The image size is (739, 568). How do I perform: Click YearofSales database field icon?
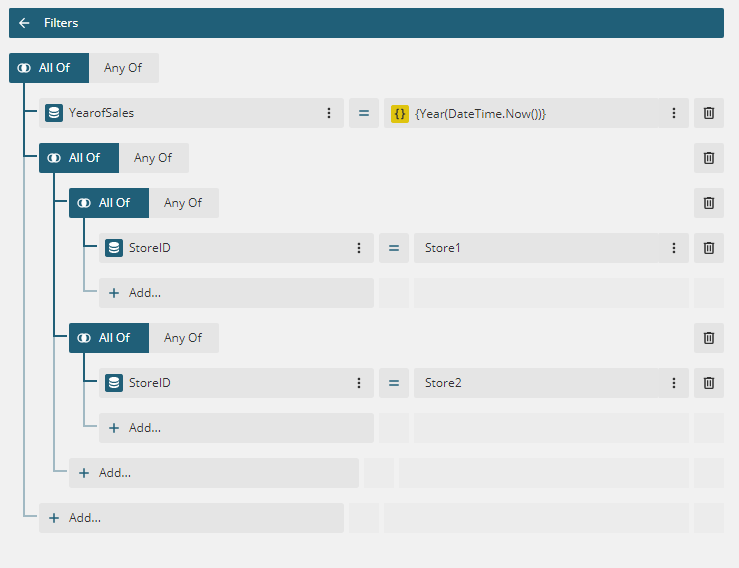[x=54, y=113]
